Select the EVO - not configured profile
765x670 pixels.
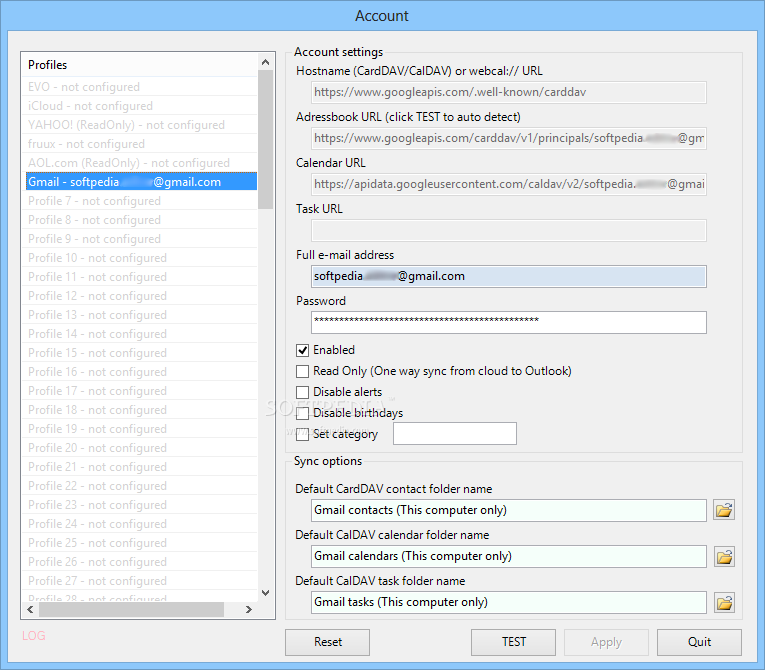click(x=139, y=87)
